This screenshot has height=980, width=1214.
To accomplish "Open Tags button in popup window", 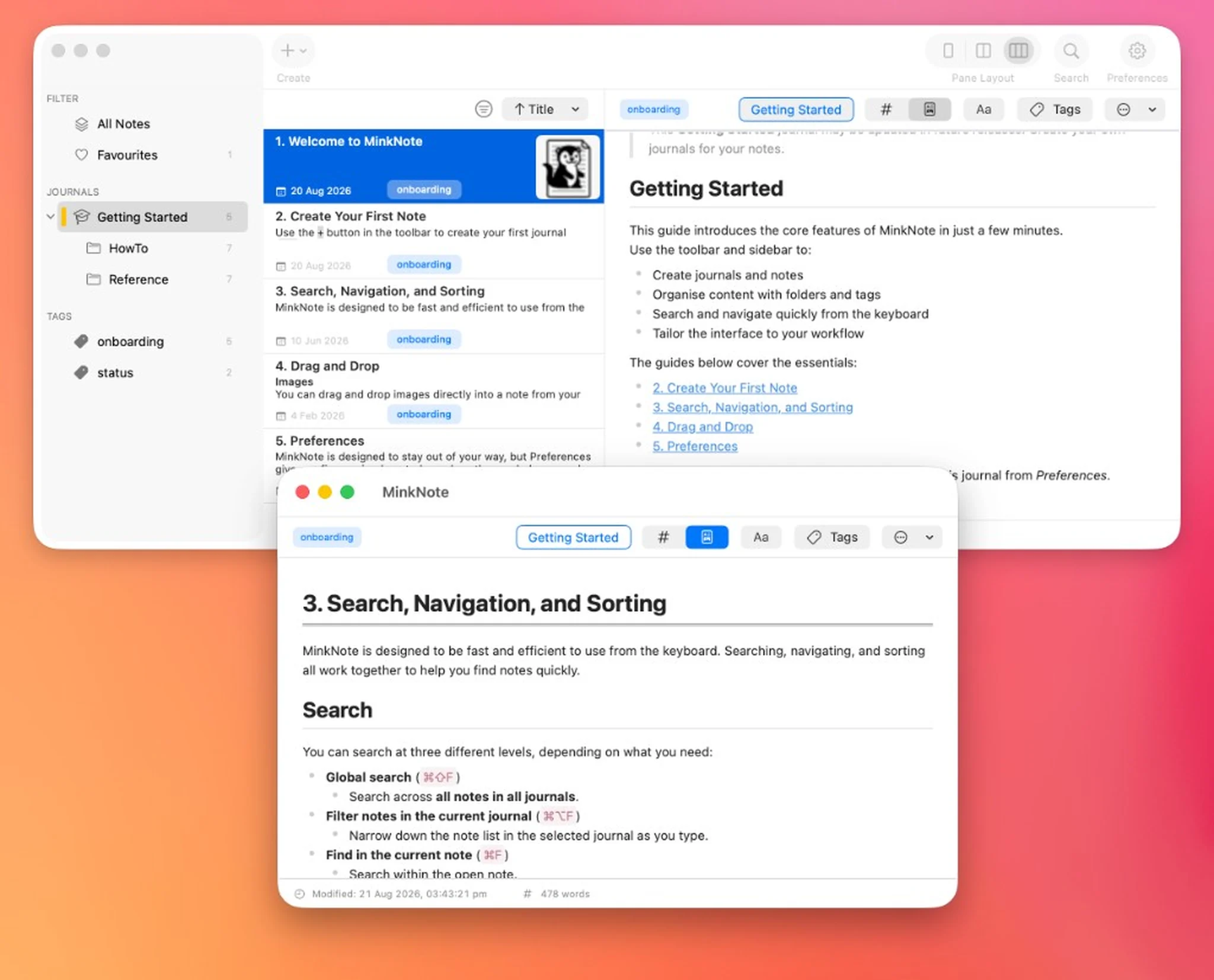I will point(832,537).
